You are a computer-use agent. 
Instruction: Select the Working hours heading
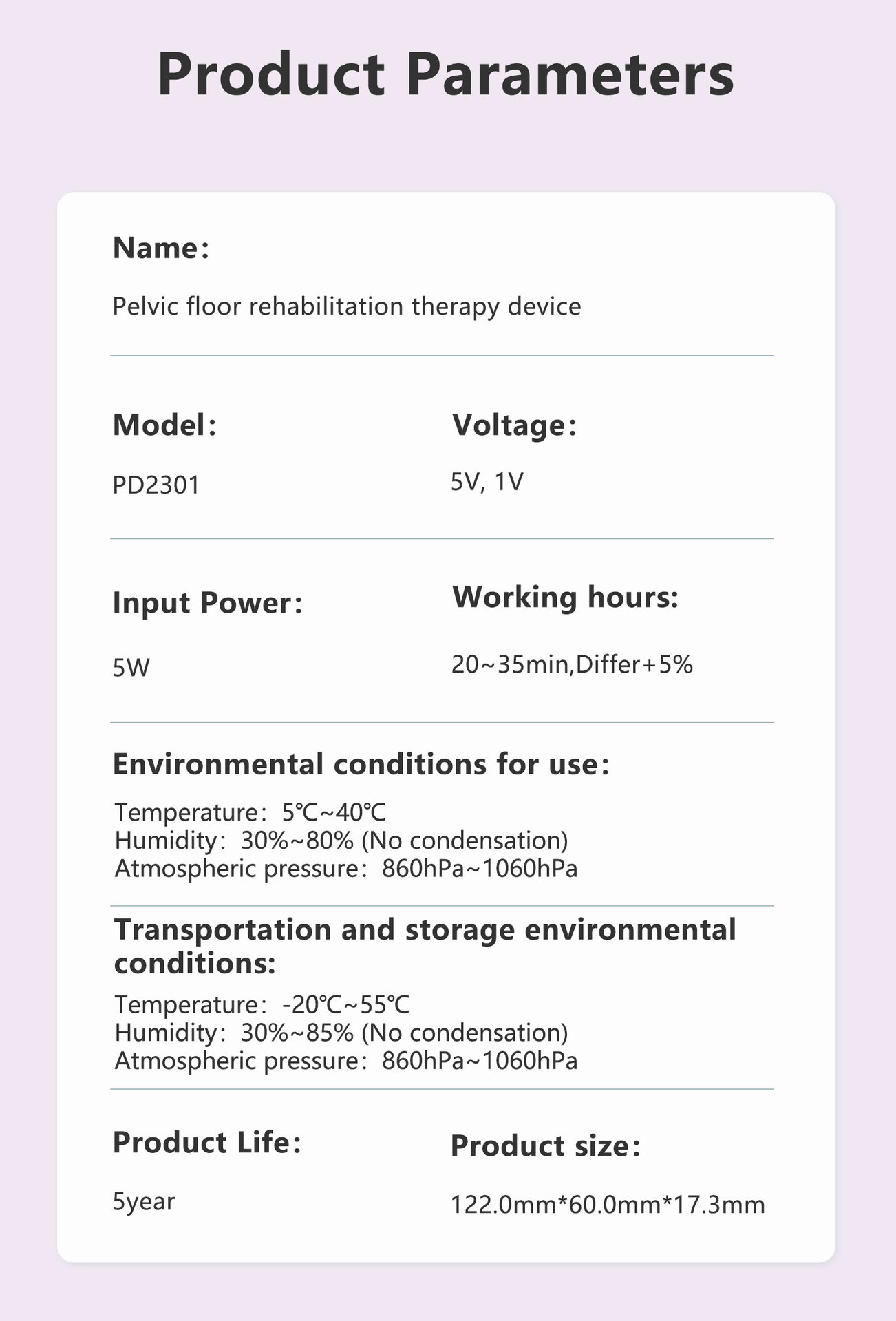(566, 597)
